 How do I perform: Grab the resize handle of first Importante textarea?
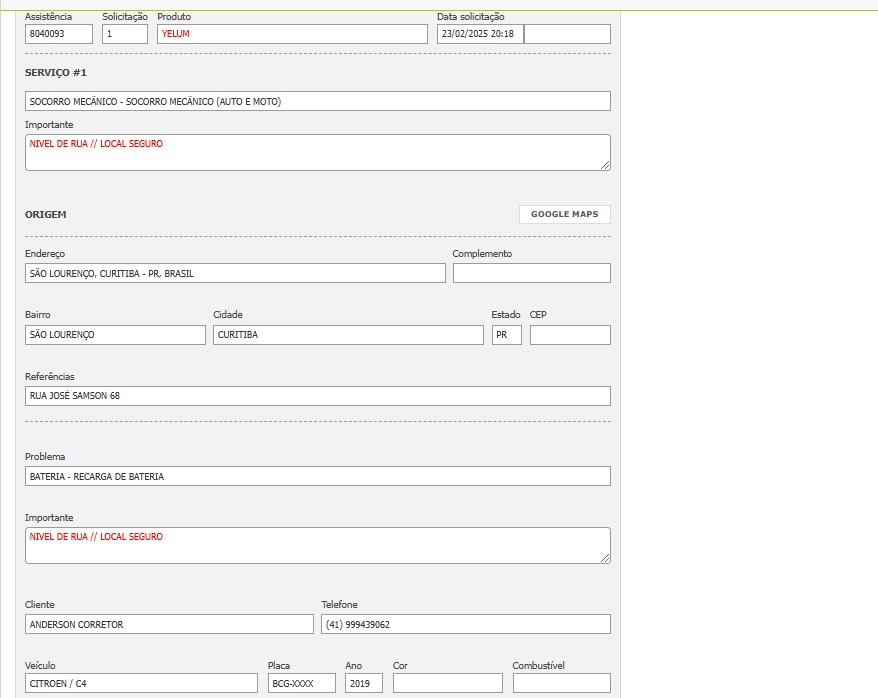[605, 165]
